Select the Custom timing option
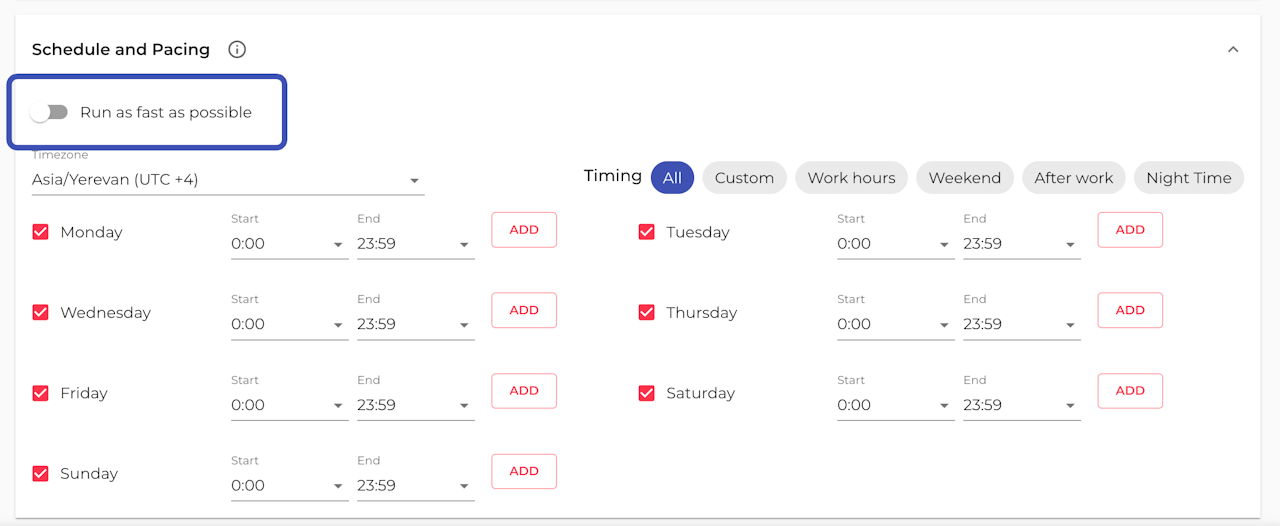The width and height of the screenshot is (1280, 526). [744, 178]
